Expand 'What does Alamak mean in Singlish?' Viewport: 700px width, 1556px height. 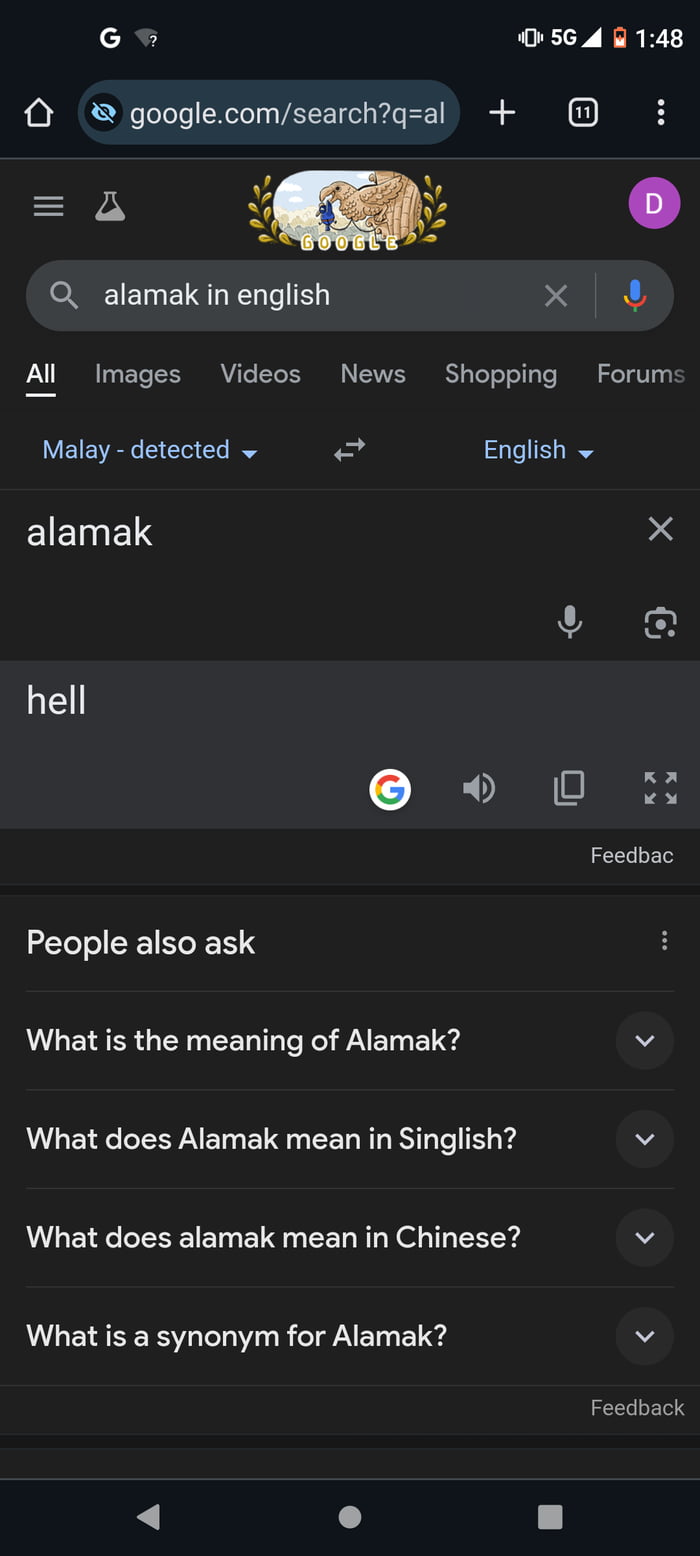click(x=645, y=1139)
